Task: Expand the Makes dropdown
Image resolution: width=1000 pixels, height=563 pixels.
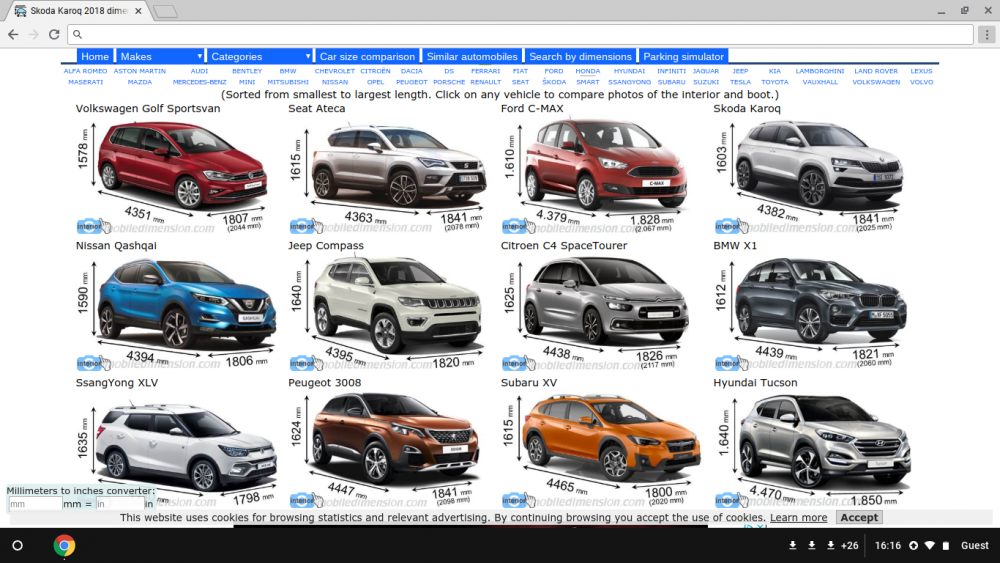Action: point(159,56)
